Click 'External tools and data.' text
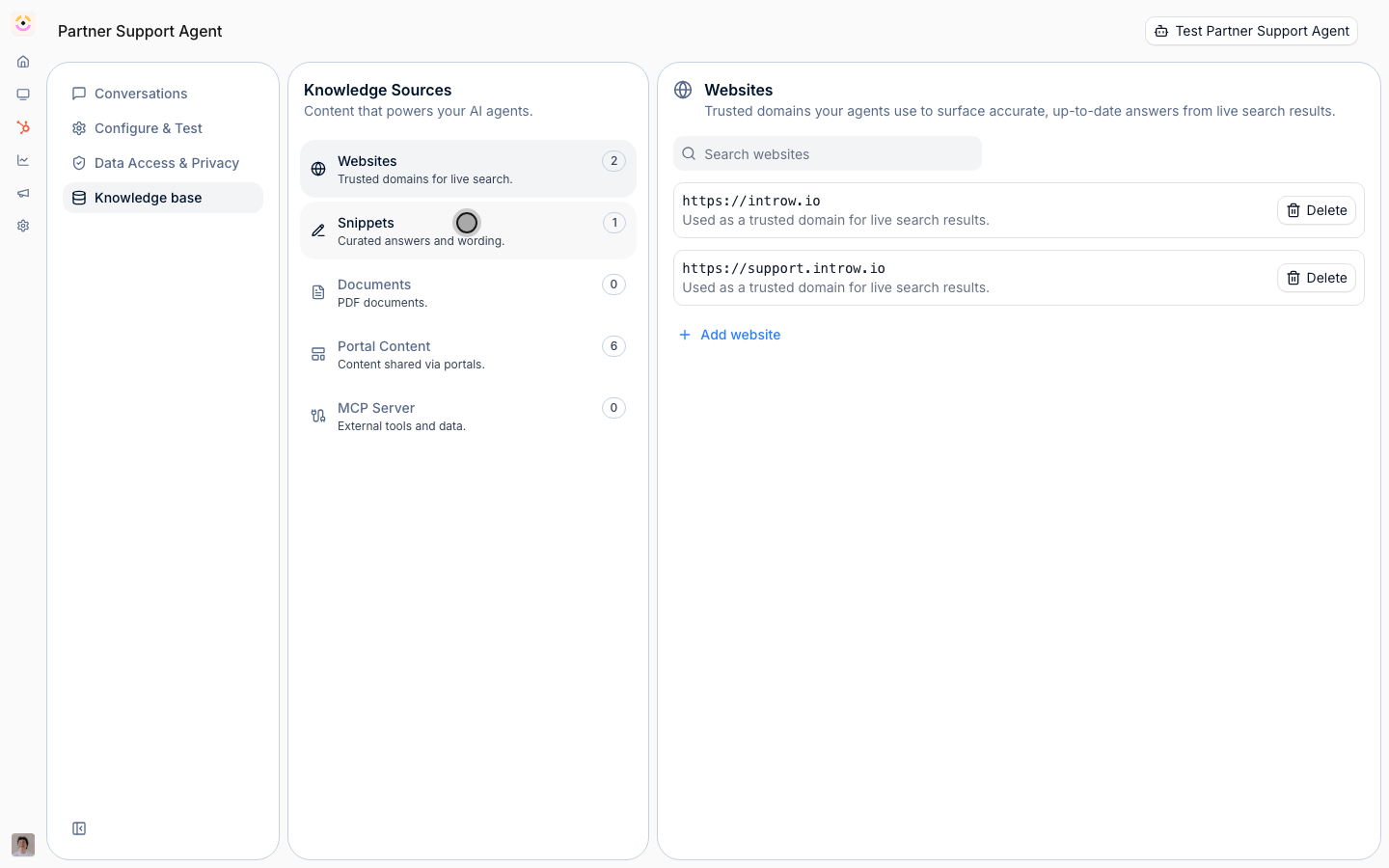This screenshot has width=1389, height=868. pos(401,426)
